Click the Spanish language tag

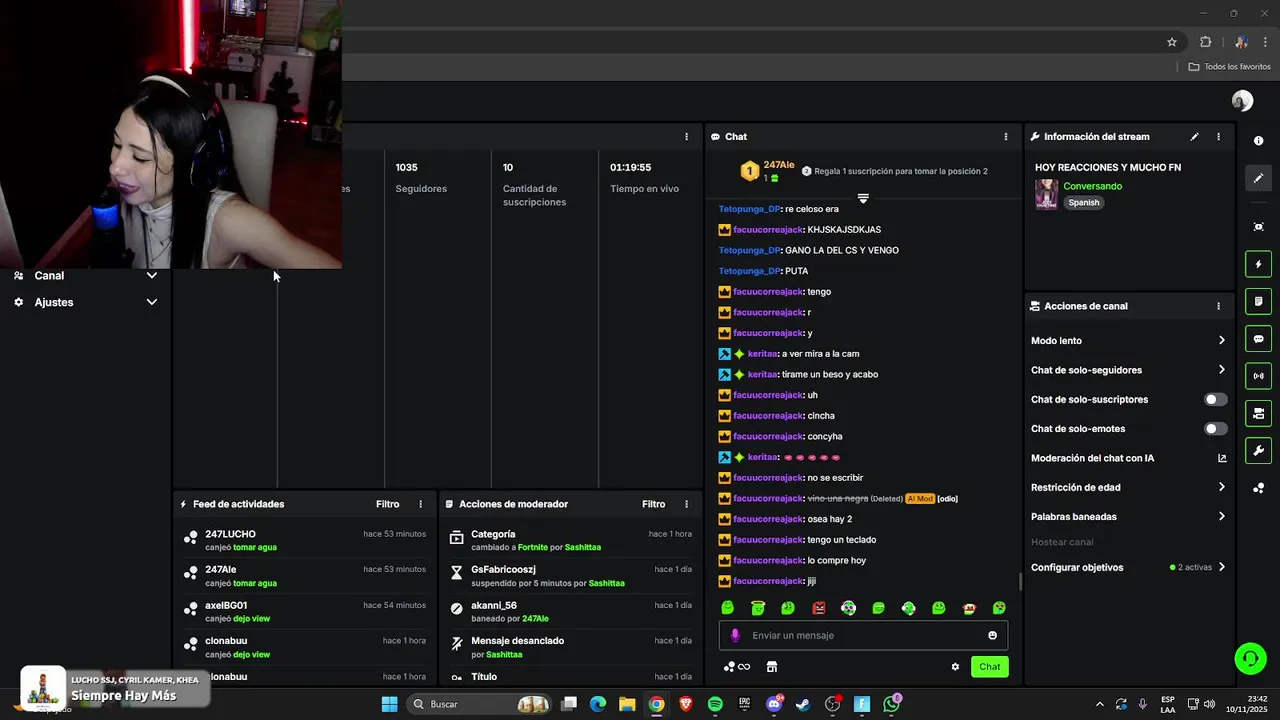pyautogui.click(x=1083, y=202)
